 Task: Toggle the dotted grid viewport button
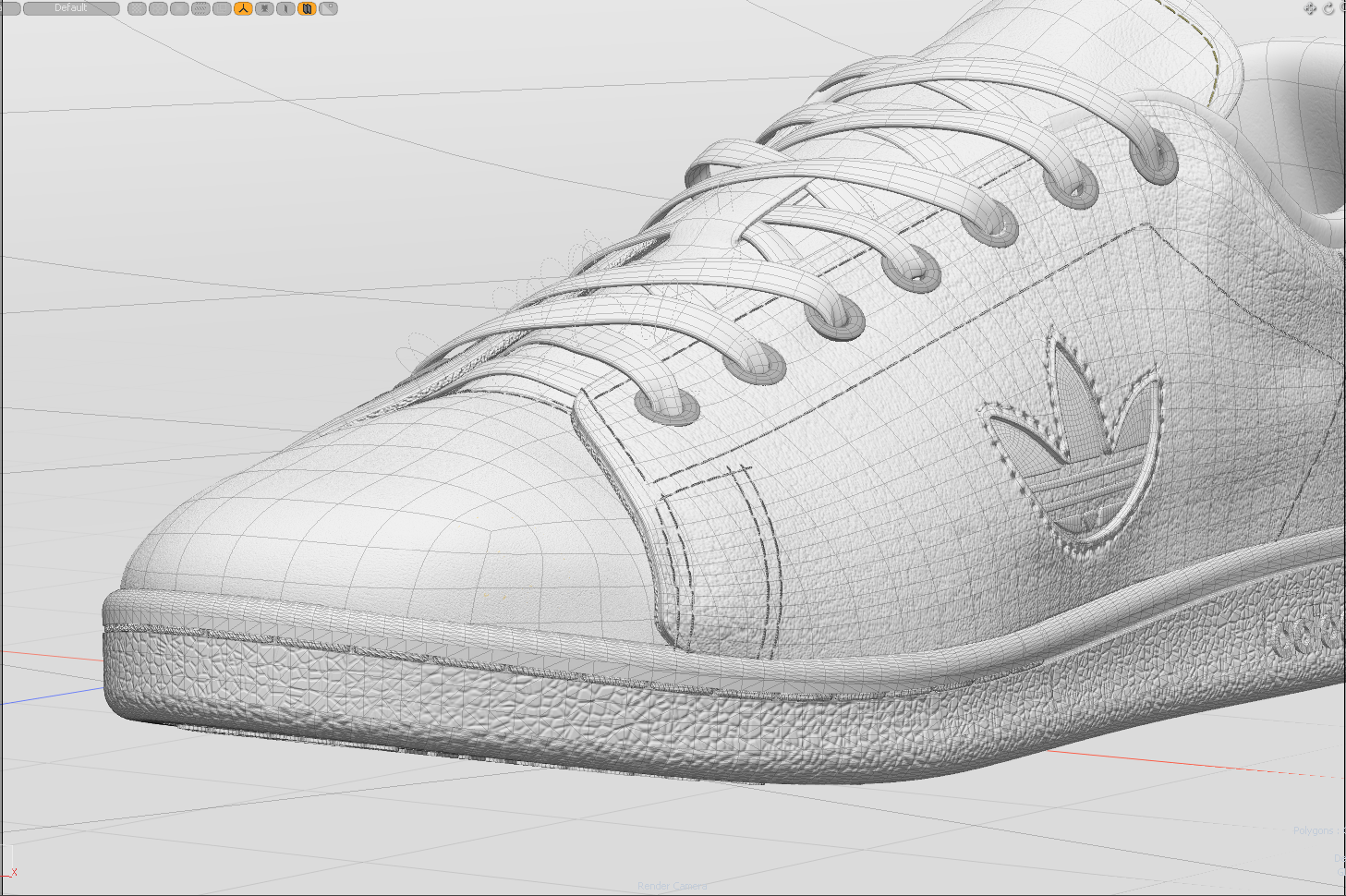(137, 8)
